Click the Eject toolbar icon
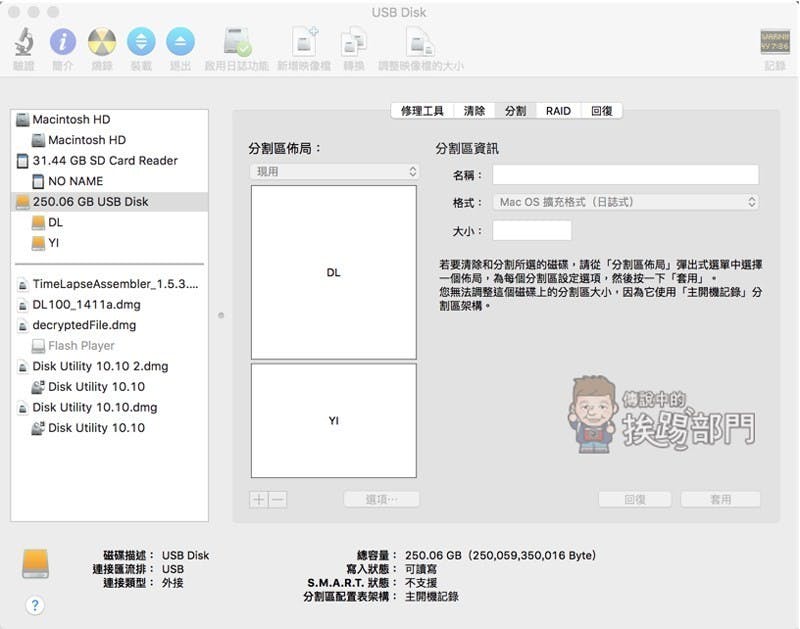The width and height of the screenshot is (800, 629). (x=180, y=42)
